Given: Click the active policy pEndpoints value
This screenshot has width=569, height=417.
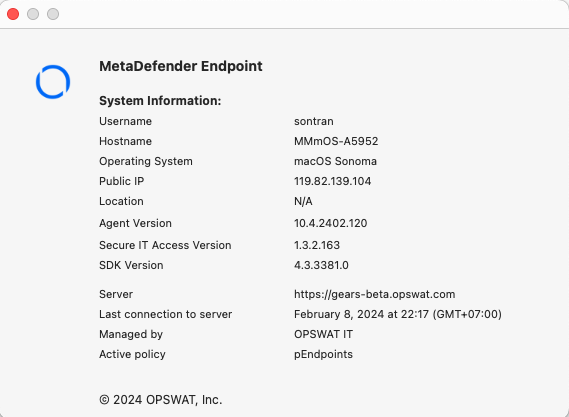Looking at the screenshot, I should 323,354.
